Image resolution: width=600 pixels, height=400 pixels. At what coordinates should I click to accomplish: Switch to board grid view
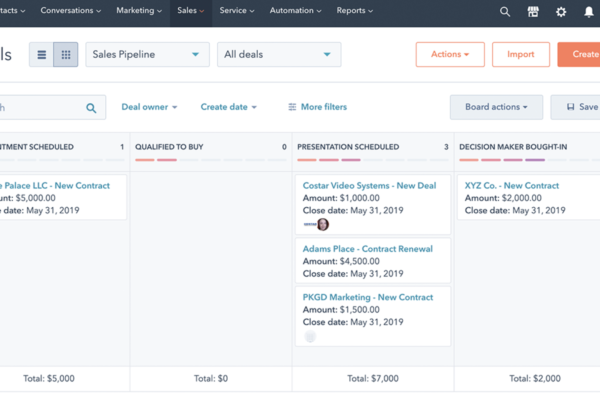point(66,55)
